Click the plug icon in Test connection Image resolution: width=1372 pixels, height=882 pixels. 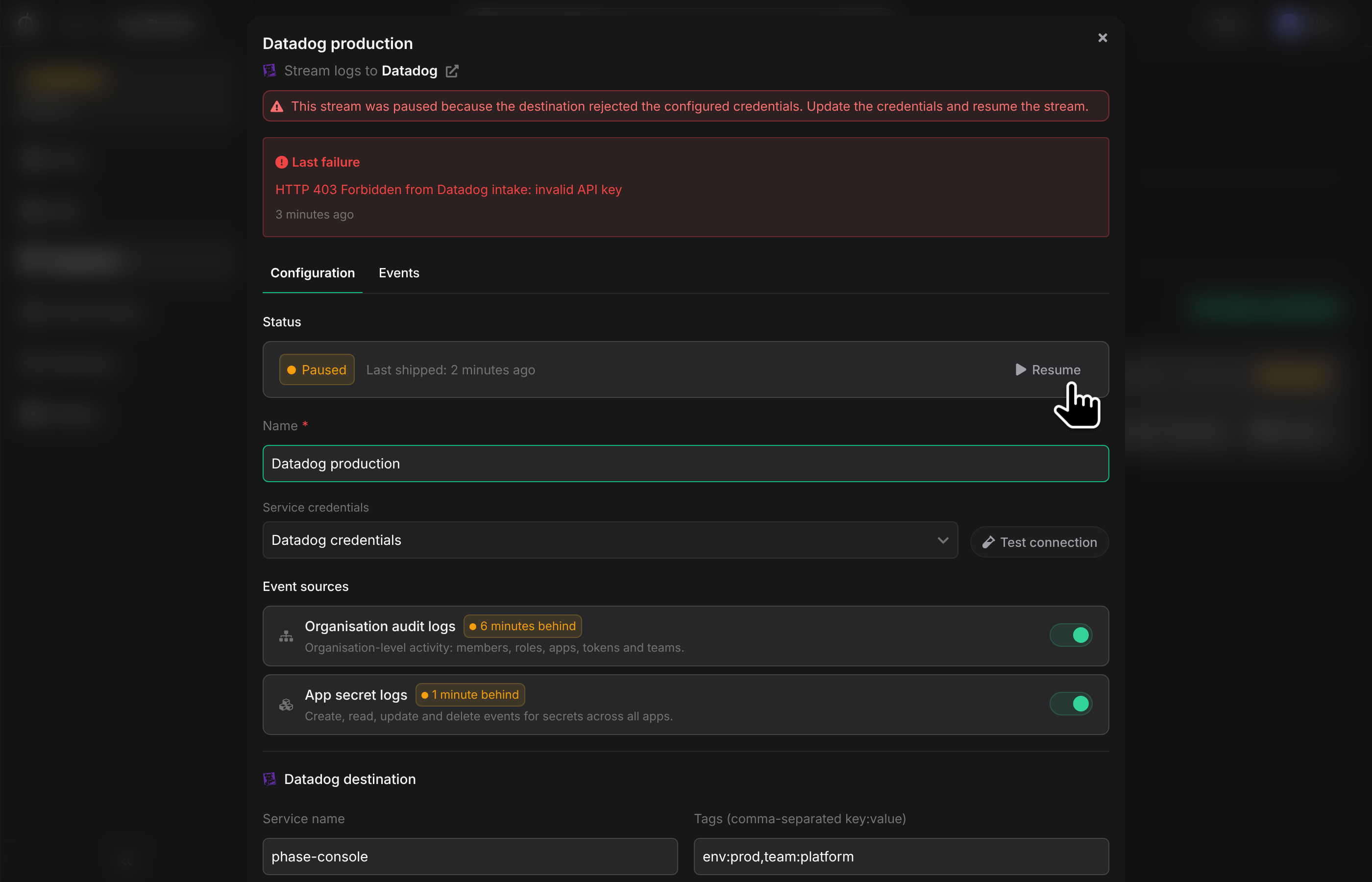tap(988, 542)
